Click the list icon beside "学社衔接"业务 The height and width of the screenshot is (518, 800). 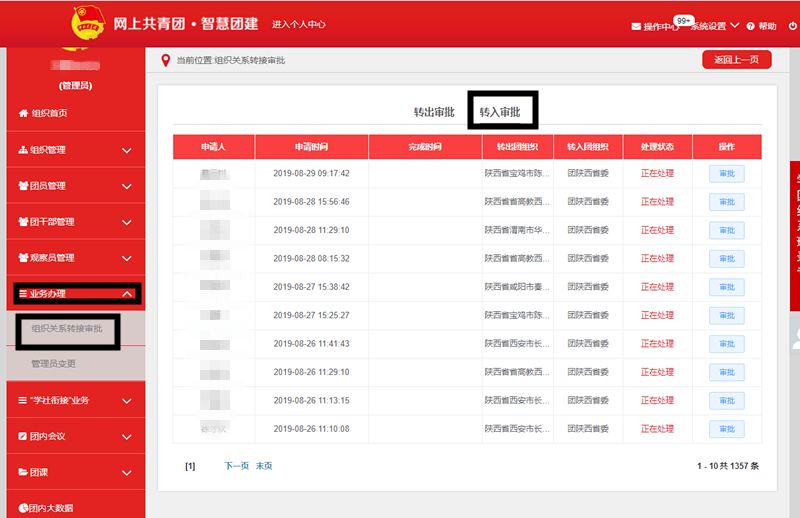(23, 400)
